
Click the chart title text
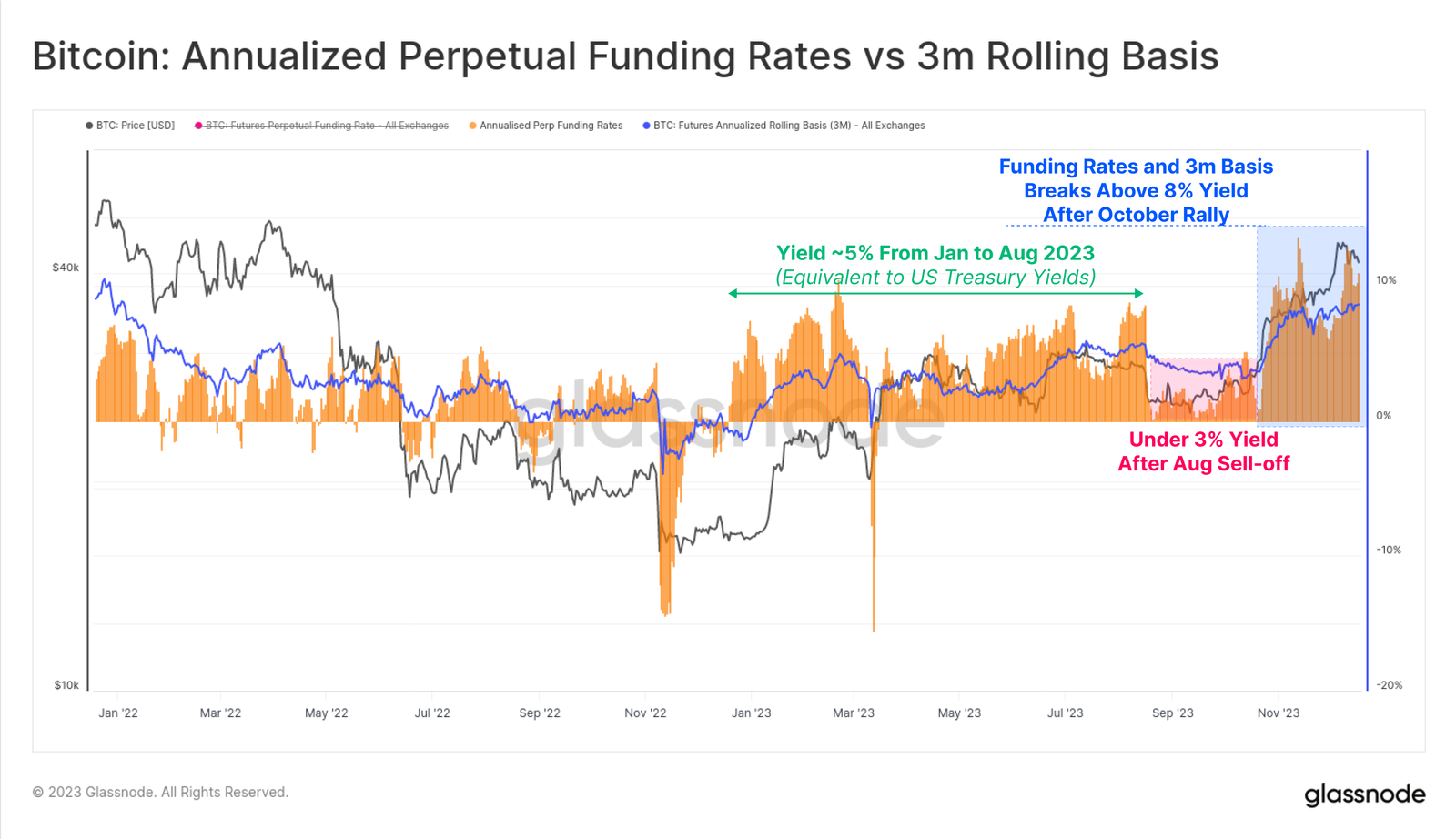click(x=625, y=56)
